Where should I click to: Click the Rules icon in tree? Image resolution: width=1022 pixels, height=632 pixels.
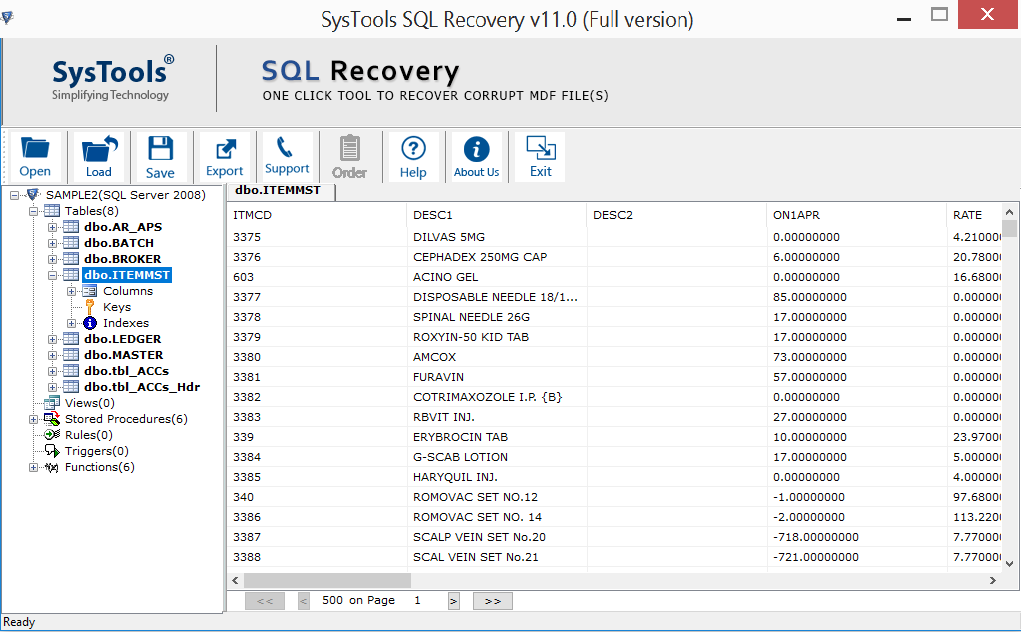point(52,435)
